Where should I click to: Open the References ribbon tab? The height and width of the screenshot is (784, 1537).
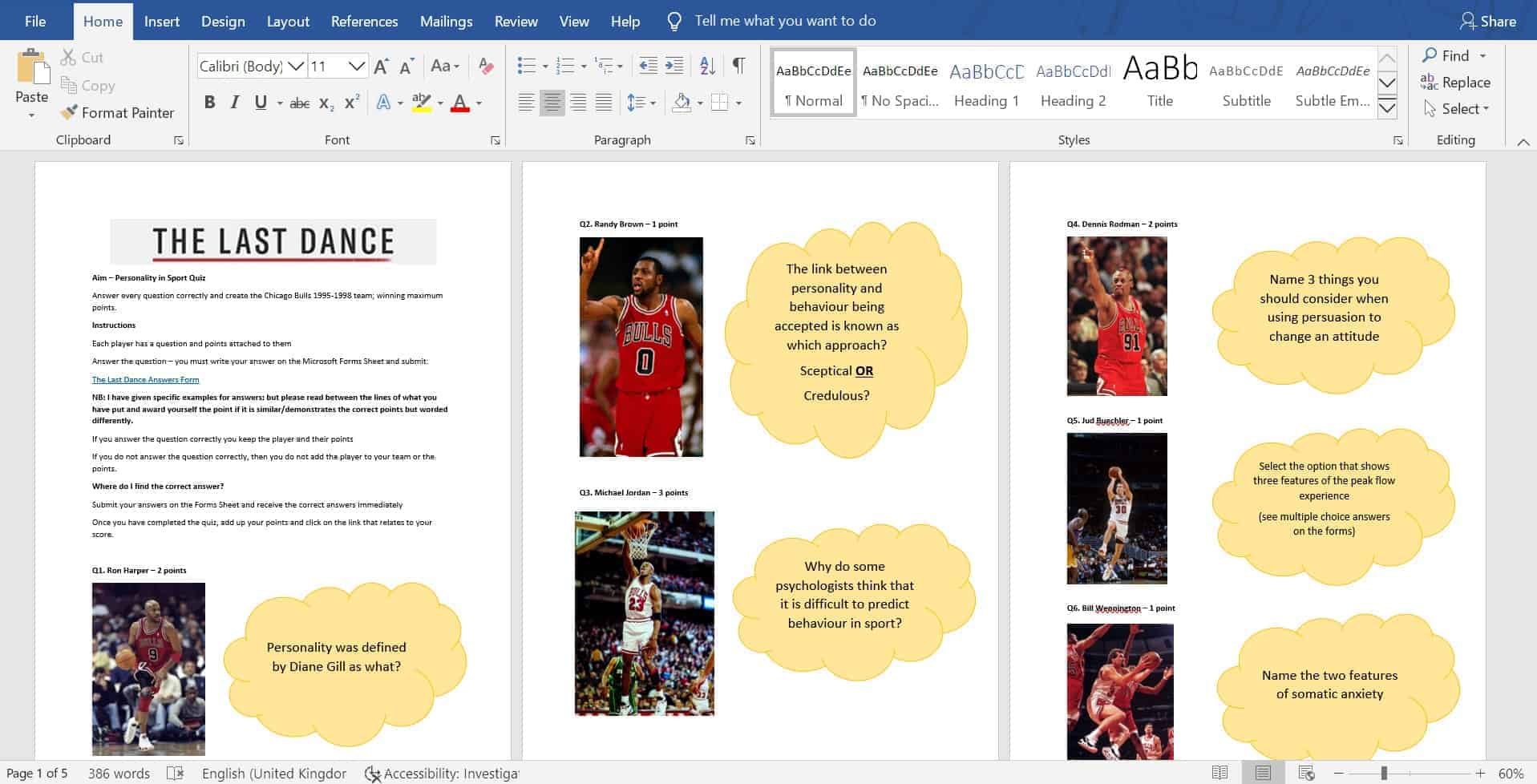[x=364, y=21]
